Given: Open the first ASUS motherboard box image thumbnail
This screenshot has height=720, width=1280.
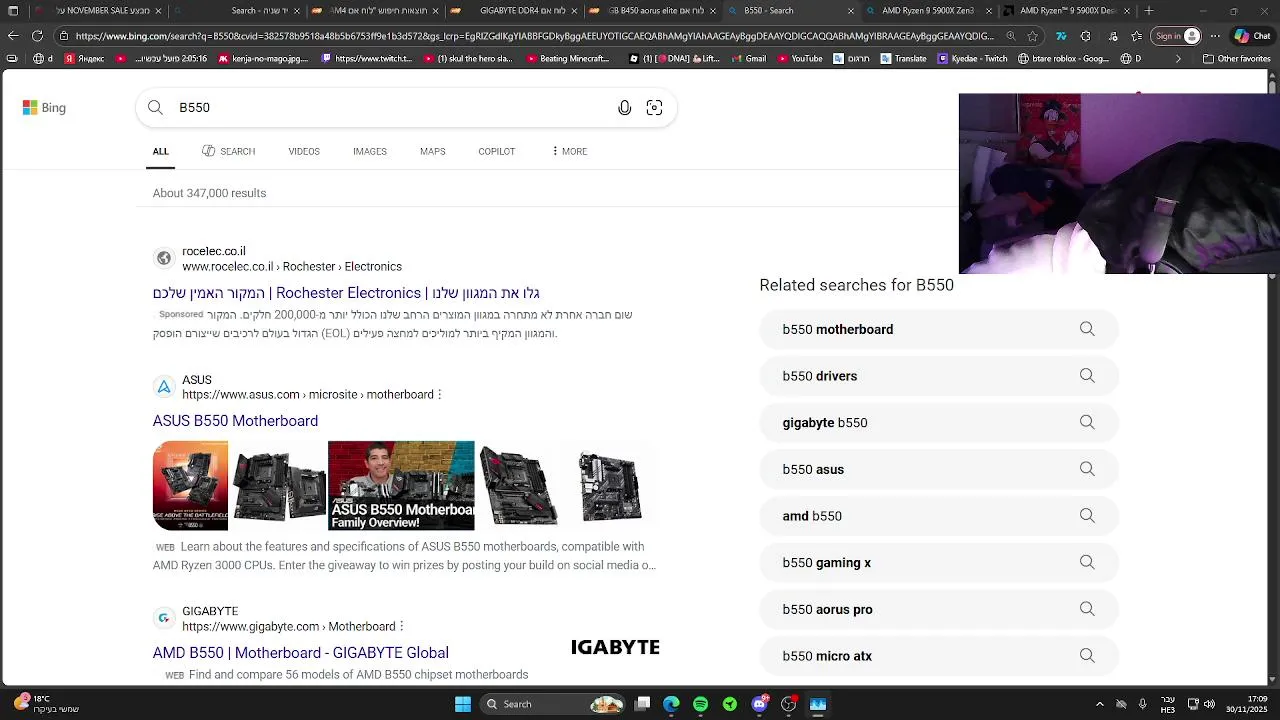Looking at the screenshot, I should coord(190,485).
